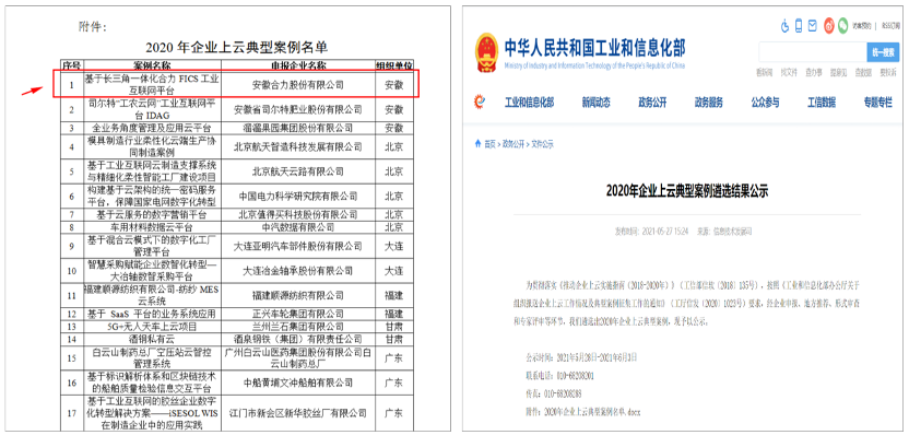Open the 工信数据 nav item
909x437 pixels.
[x=821, y=103]
